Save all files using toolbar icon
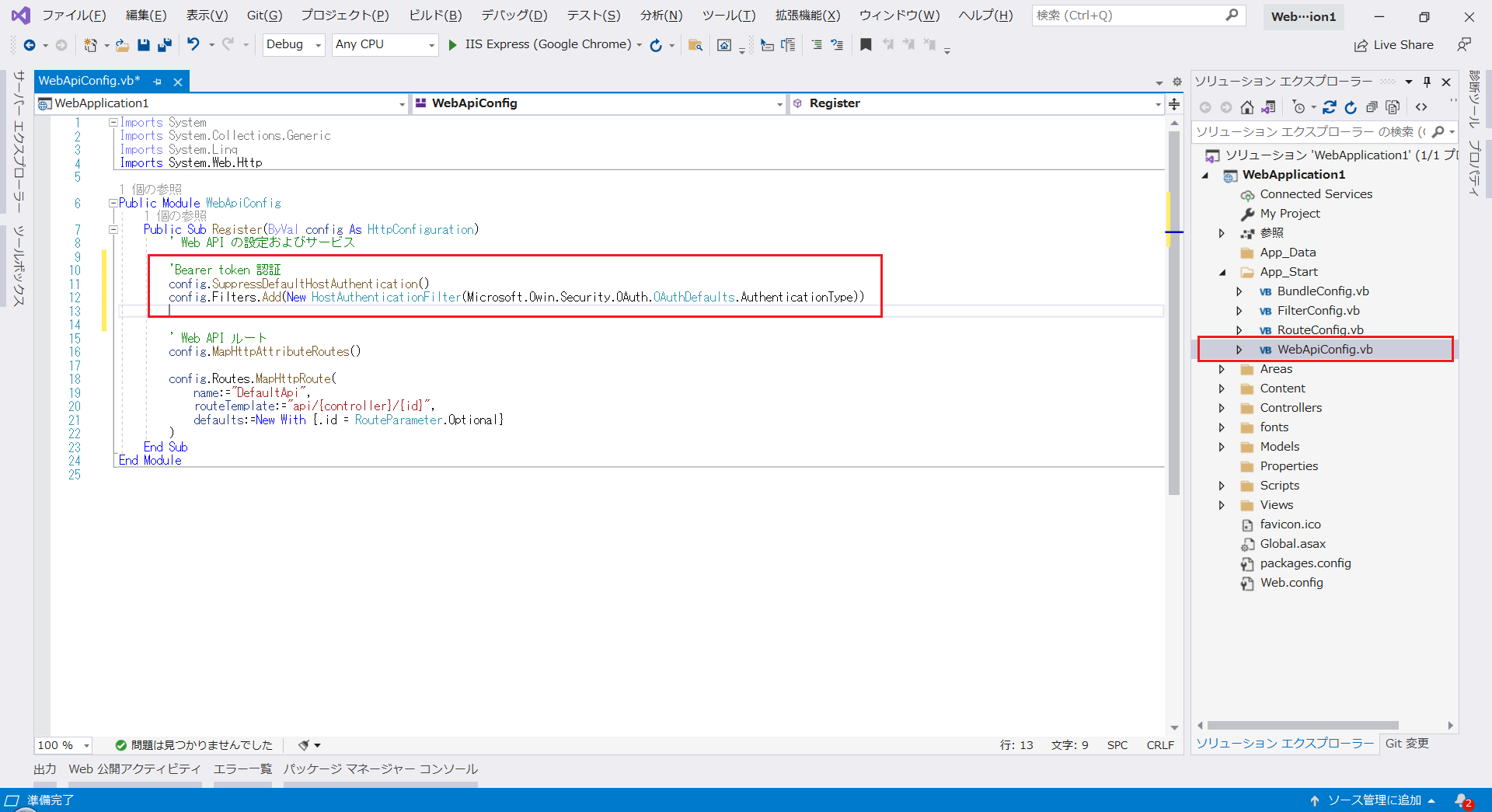The height and width of the screenshot is (812, 1492). pyautogui.click(x=164, y=44)
